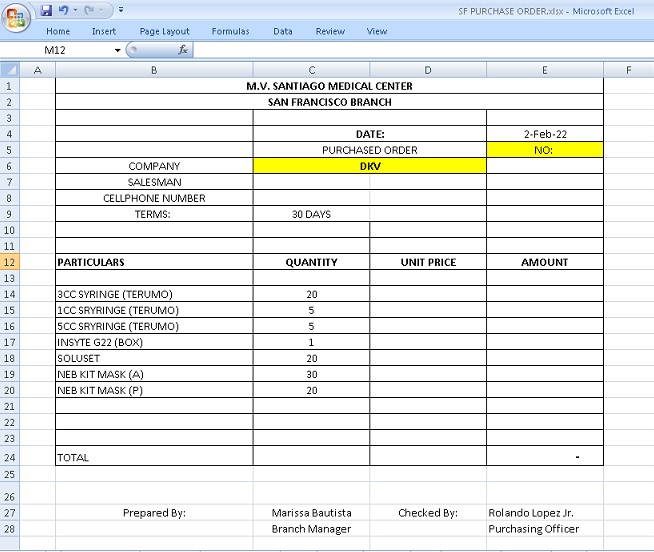The image size is (654, 552).
Task: Select all cells with the corner button
Action: click(10, 70)
